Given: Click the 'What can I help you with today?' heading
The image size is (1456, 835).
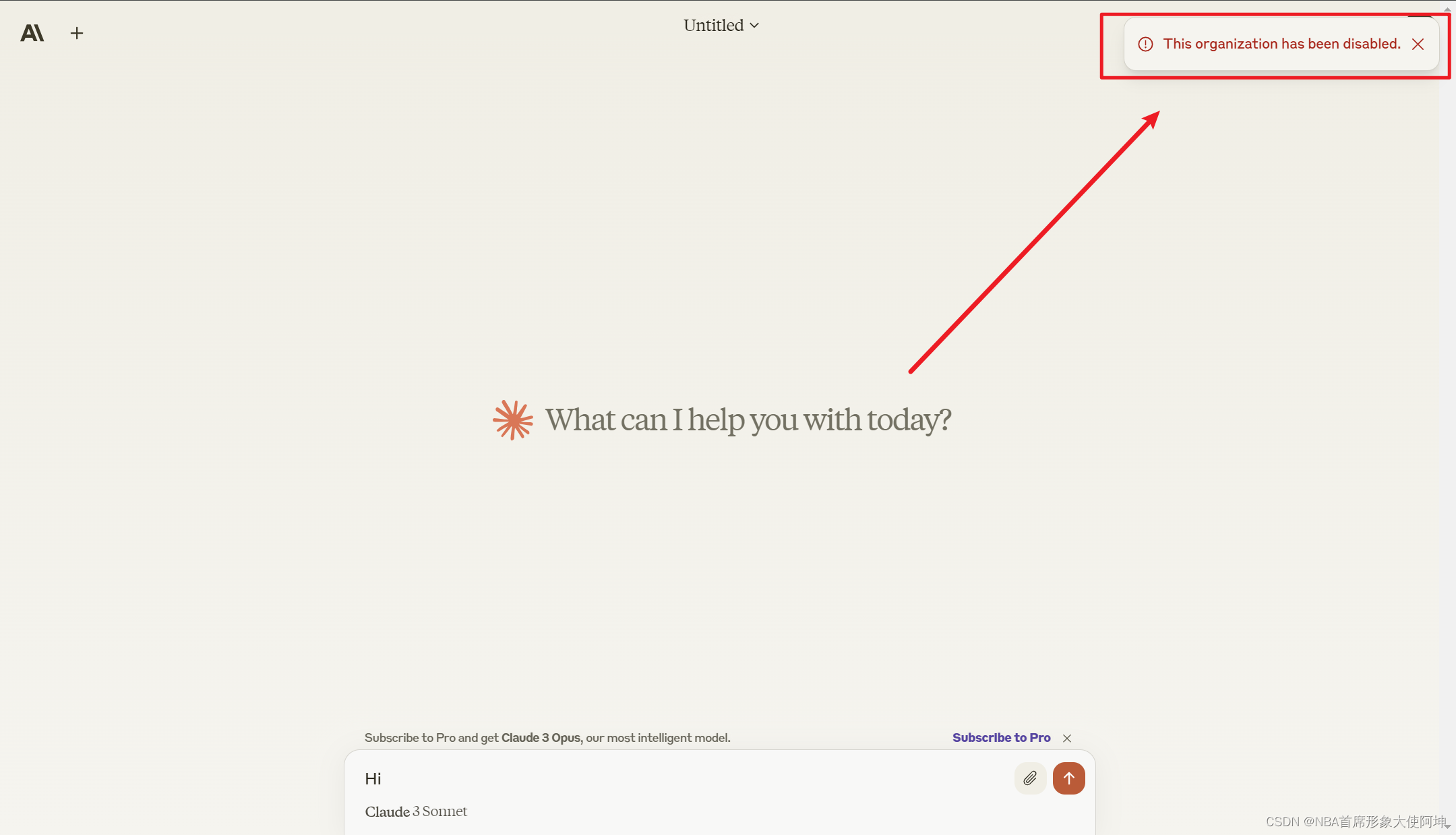Looking at the screenshot, I should pyautogui.click(x=748, y=420).
